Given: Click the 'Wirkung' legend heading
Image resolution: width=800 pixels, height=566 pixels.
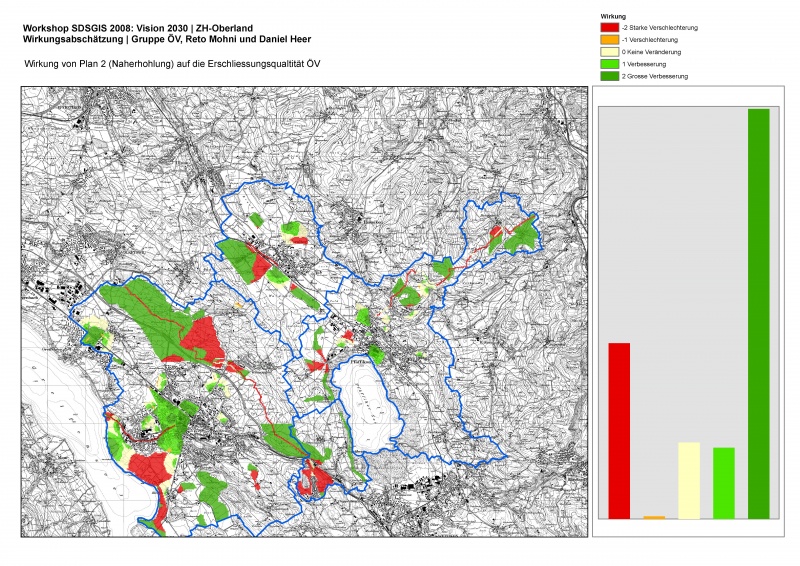Looking at the screenshot, I should click(613, 17).
